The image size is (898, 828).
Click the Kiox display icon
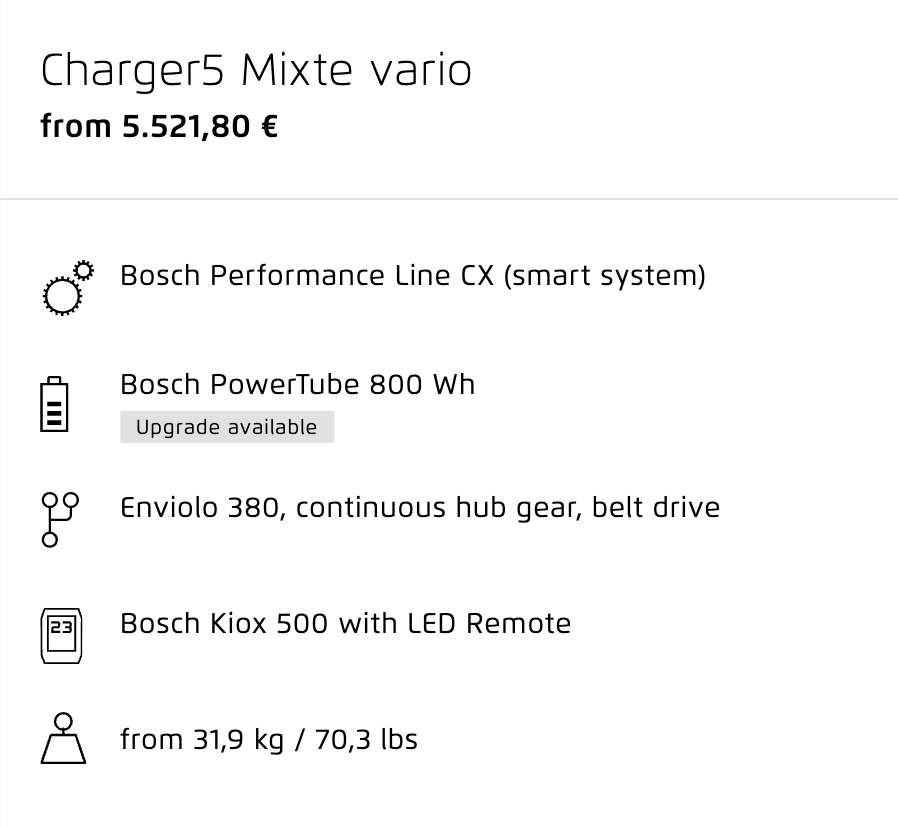coord(61,636)
